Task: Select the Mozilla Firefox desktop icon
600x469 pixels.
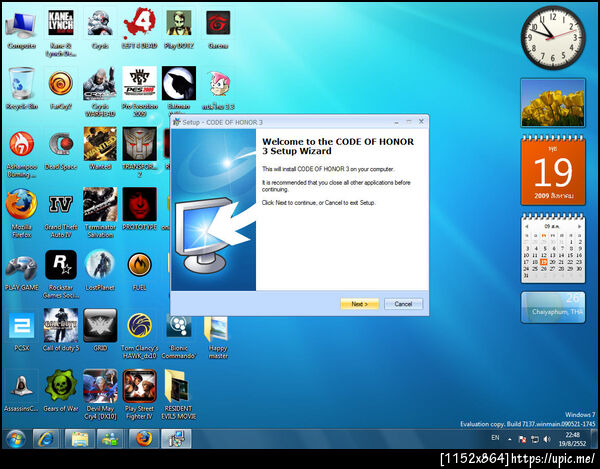Action: (22, 213)
